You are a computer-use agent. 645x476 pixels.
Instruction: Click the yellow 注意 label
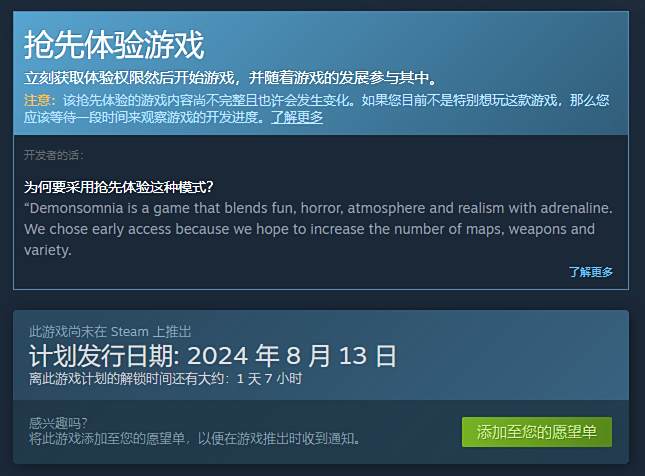tap(37, 100)
